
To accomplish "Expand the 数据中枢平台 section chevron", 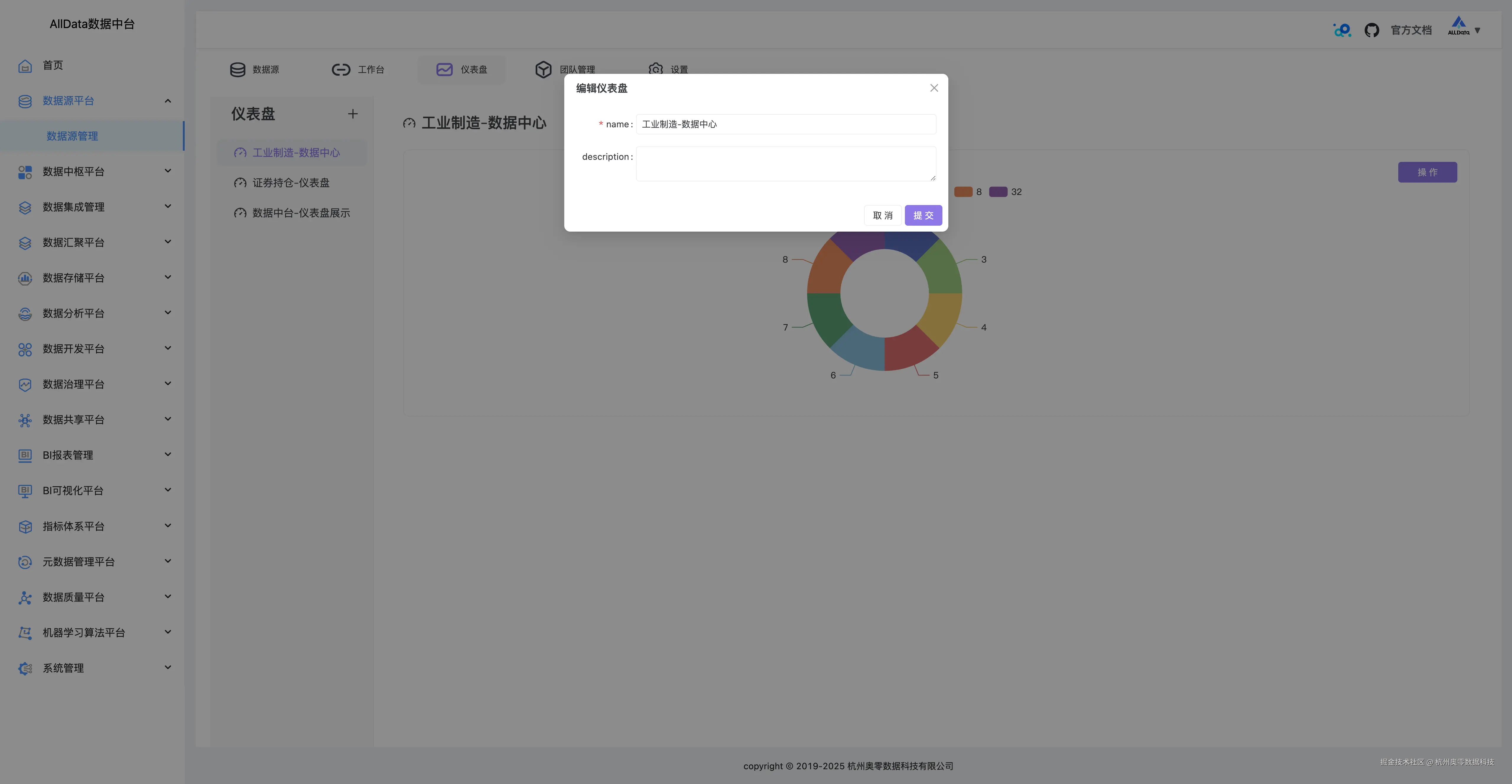I will pos(168,171).
